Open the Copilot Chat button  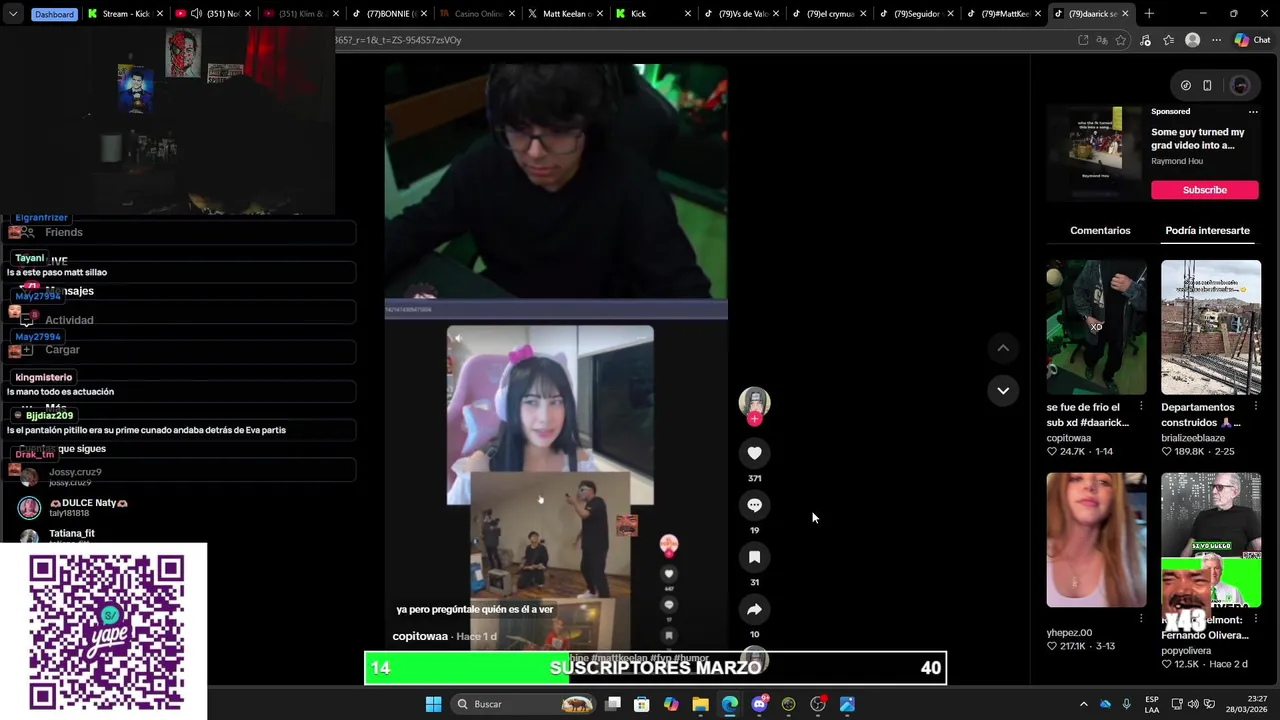pyautogui.click(x=1252, y=40)
